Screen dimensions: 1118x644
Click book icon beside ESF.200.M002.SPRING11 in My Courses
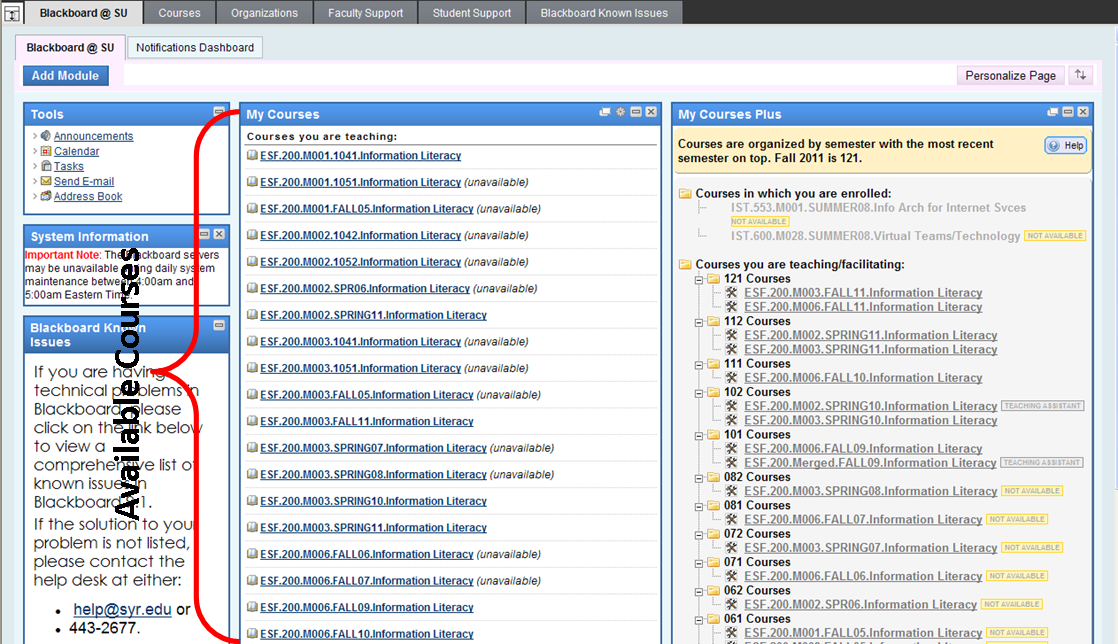pyautogui.click(x=252, y=315)
